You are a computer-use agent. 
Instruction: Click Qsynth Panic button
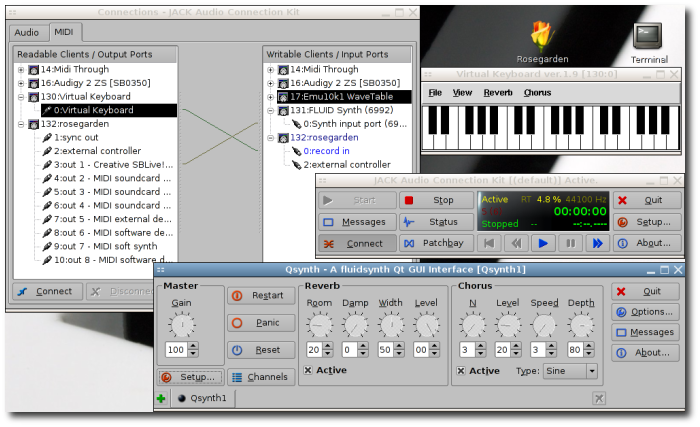pos(261,322)
